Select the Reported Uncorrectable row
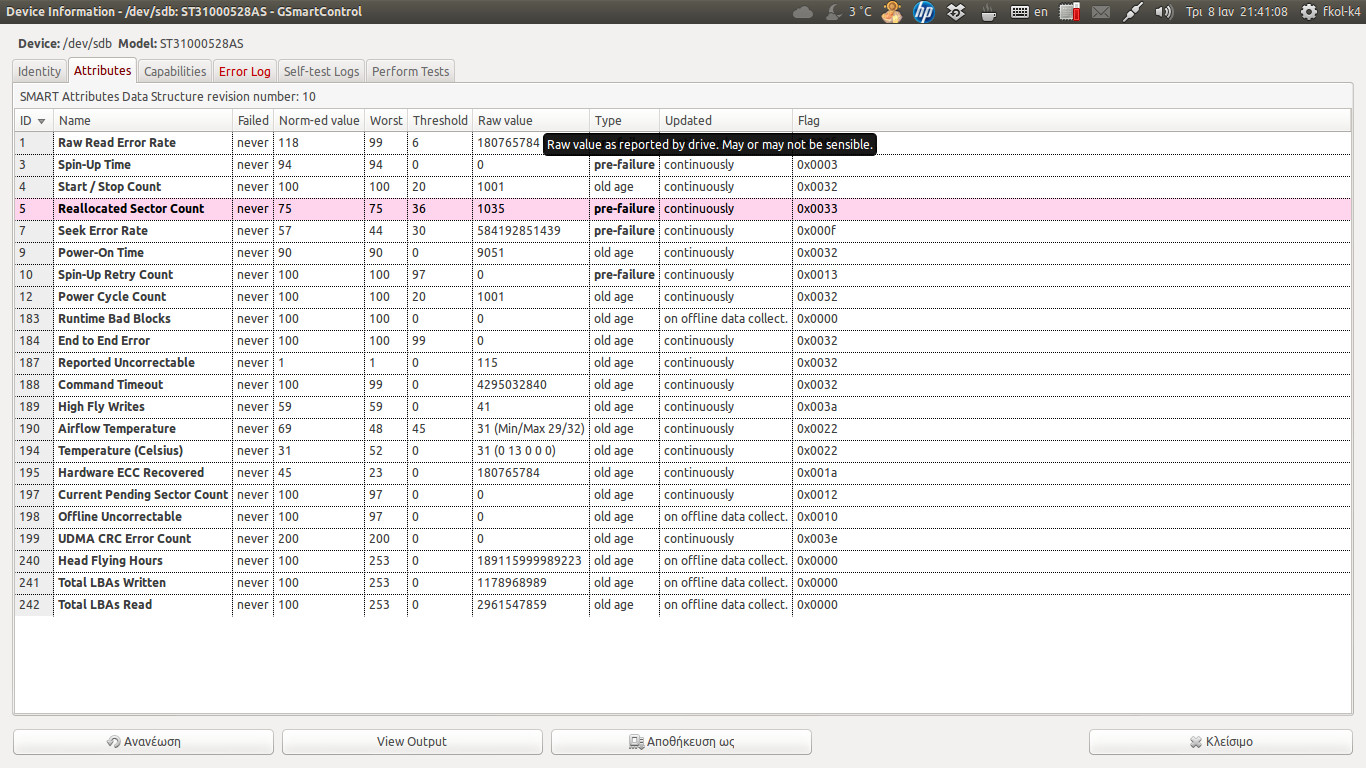 (x=683, y=363)
